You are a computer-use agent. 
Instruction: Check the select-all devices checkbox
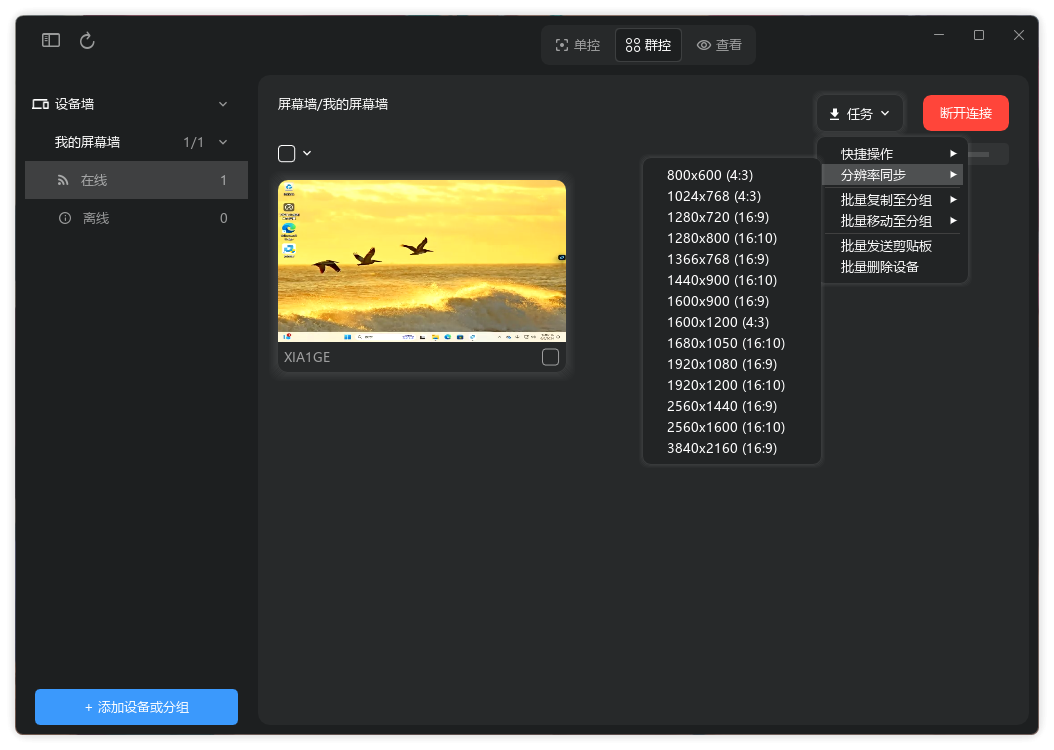286,153
